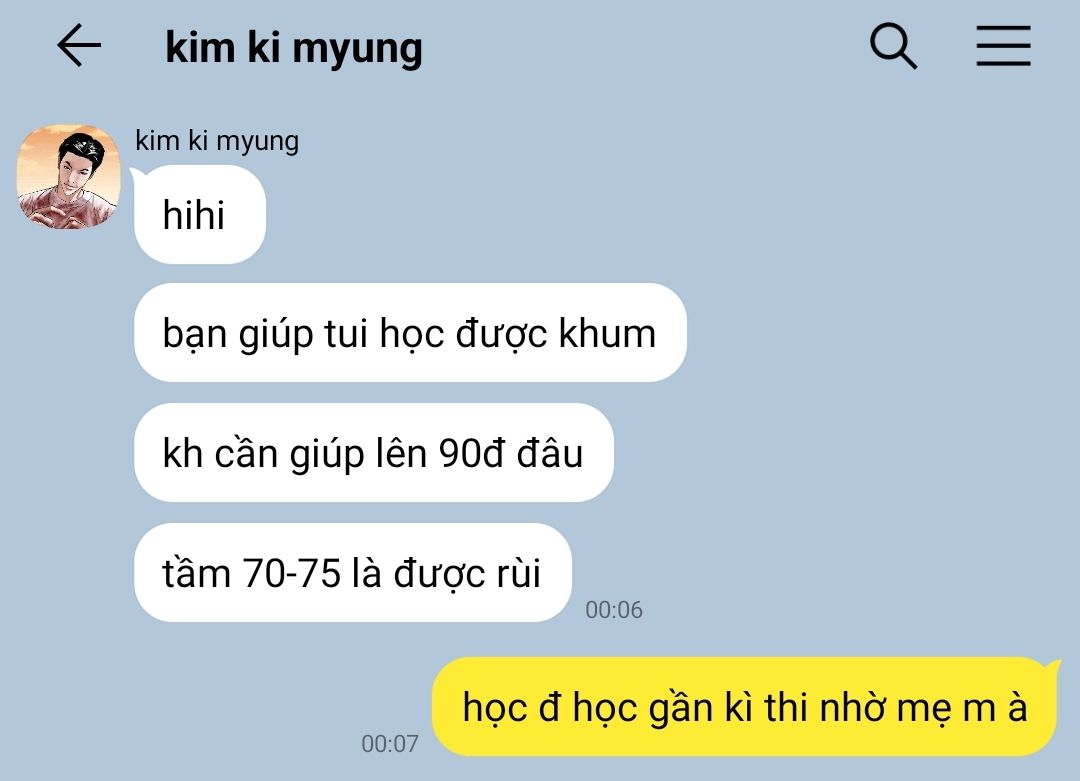
Task: Tap the tầm 70-75 message bubble
Action: click(353, 572)
